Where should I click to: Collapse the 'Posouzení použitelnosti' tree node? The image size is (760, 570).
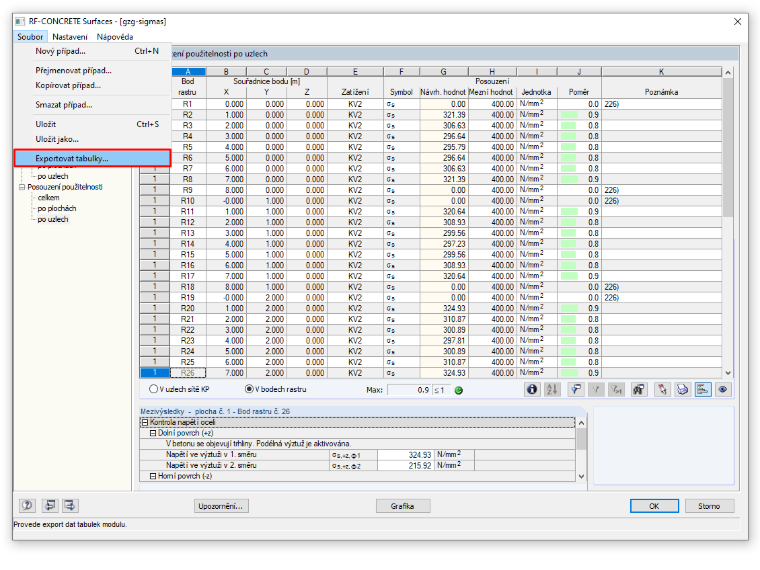pyautogui.click(x=22, y=187)
